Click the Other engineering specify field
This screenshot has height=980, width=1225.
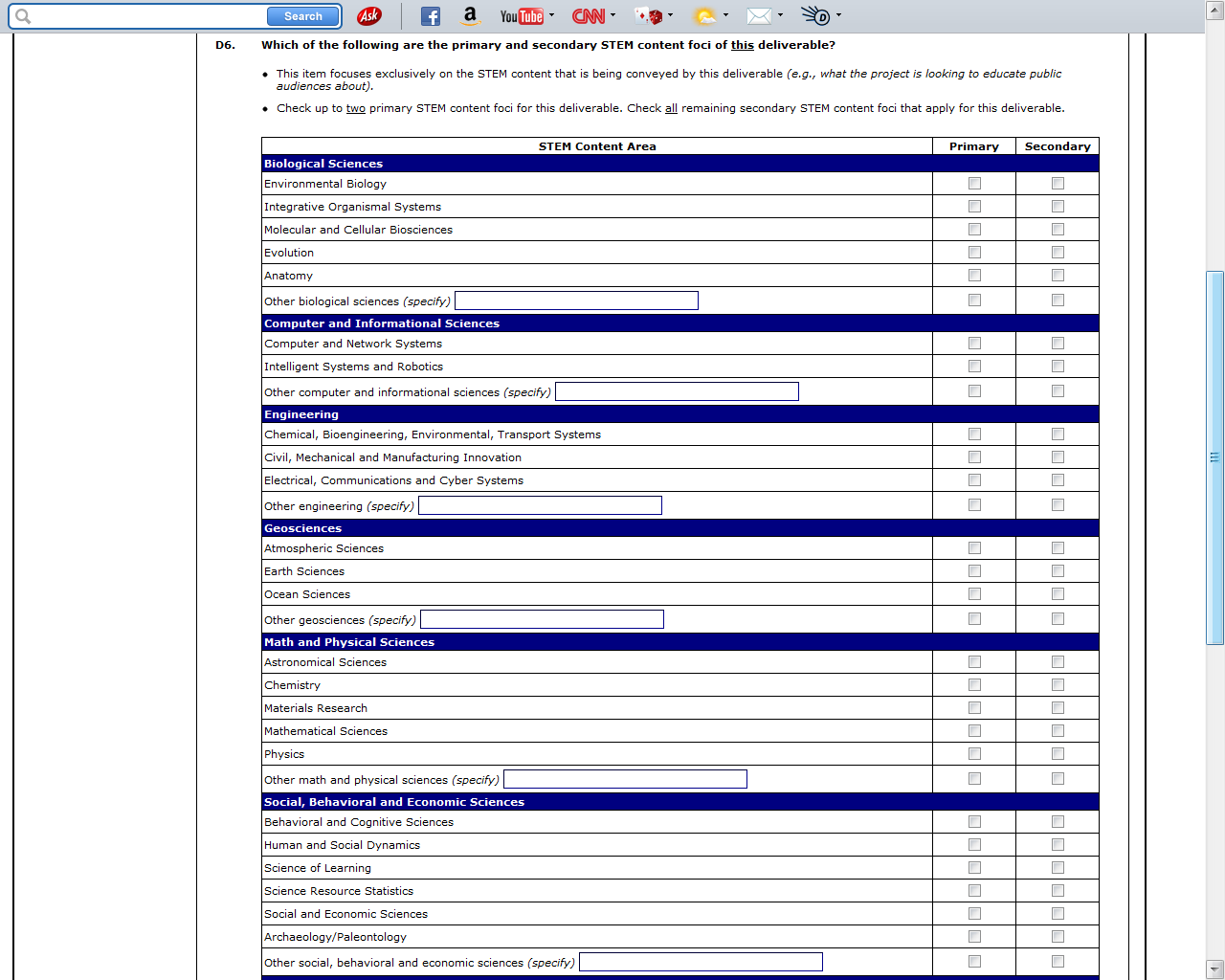(x=540, y=505)
